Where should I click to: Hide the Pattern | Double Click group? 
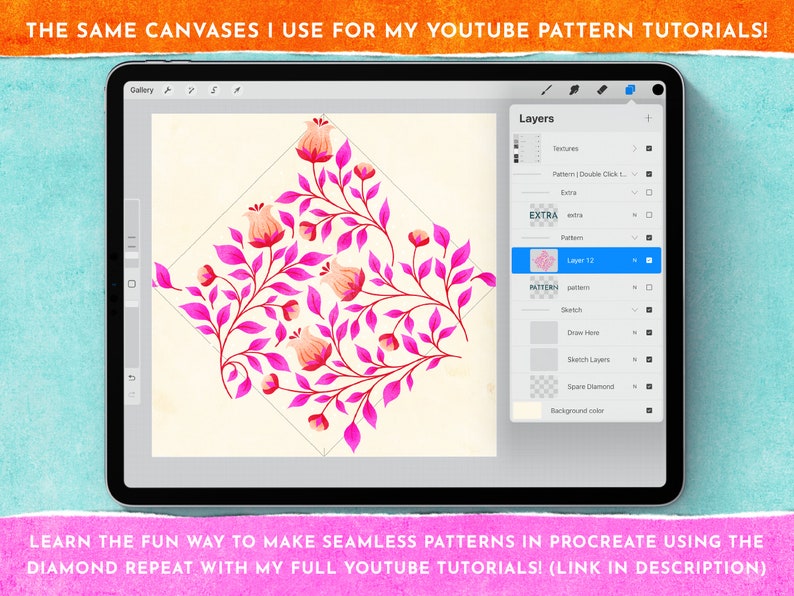649,174
